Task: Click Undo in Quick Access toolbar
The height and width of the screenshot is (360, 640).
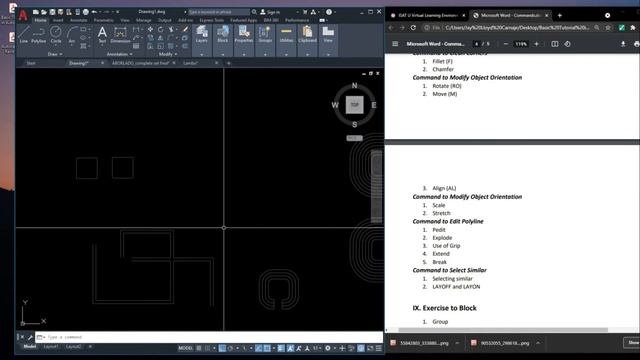Action: tap(94, 12)
